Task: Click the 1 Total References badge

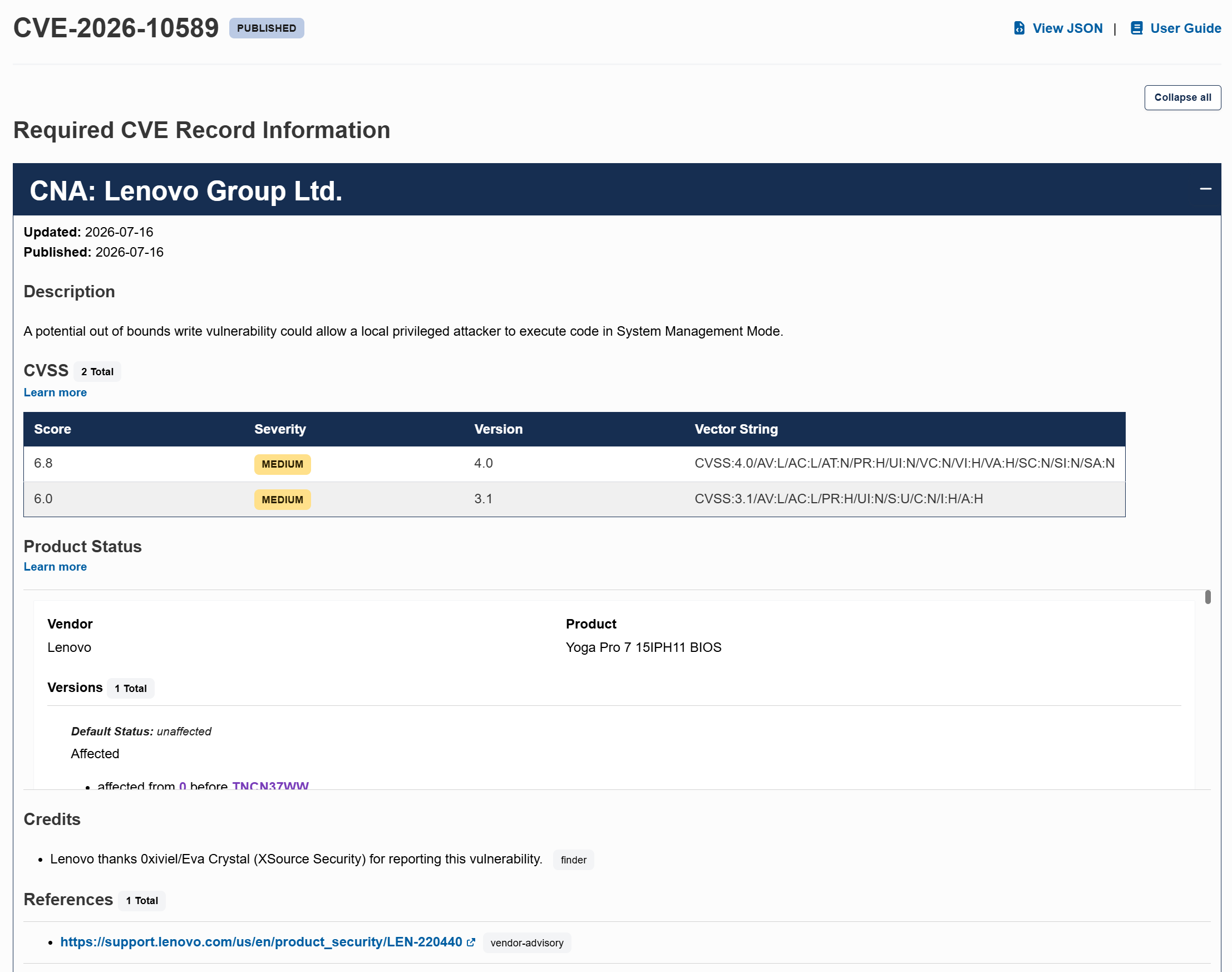Action: tap(142, 901)
